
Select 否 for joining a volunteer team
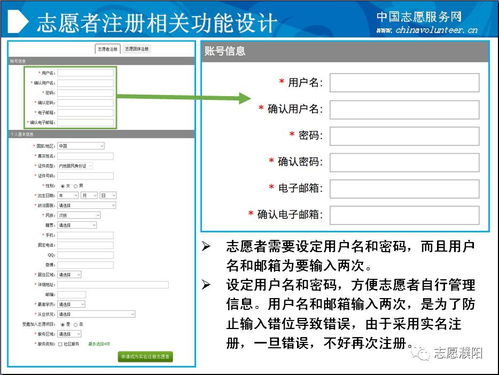[76, 324]
